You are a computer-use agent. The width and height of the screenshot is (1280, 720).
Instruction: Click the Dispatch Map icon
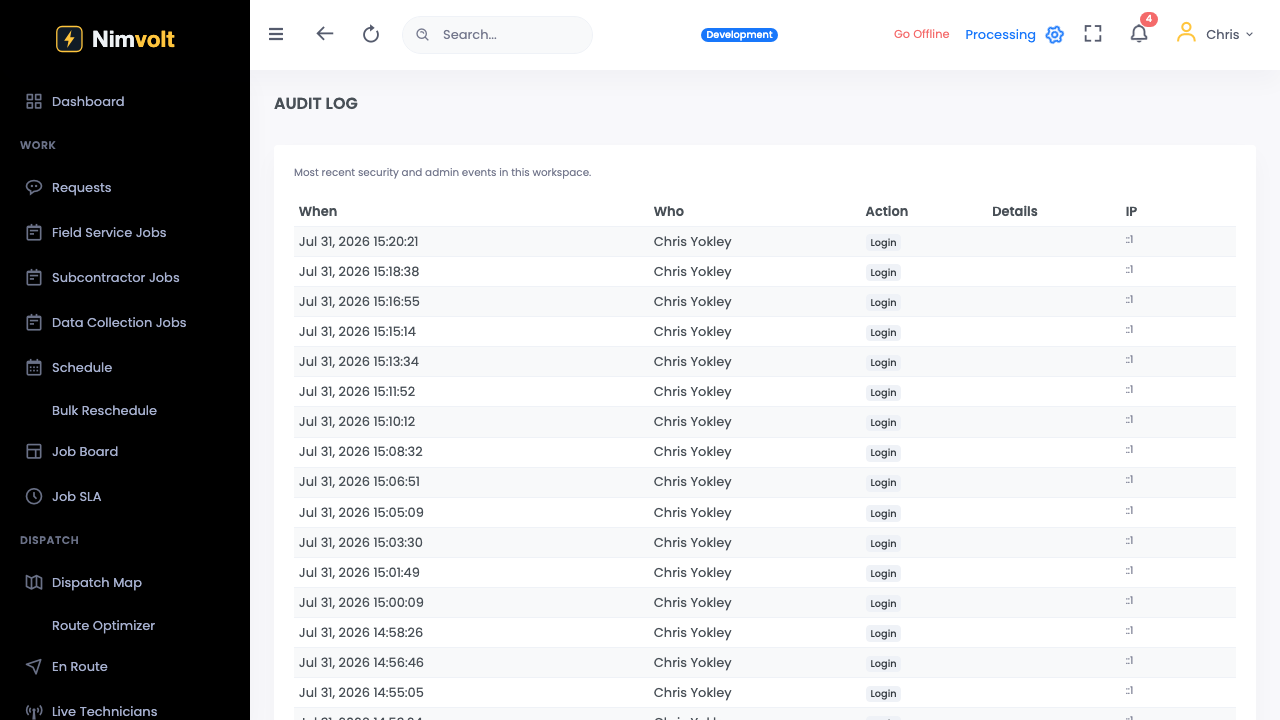tap(34, 582)
